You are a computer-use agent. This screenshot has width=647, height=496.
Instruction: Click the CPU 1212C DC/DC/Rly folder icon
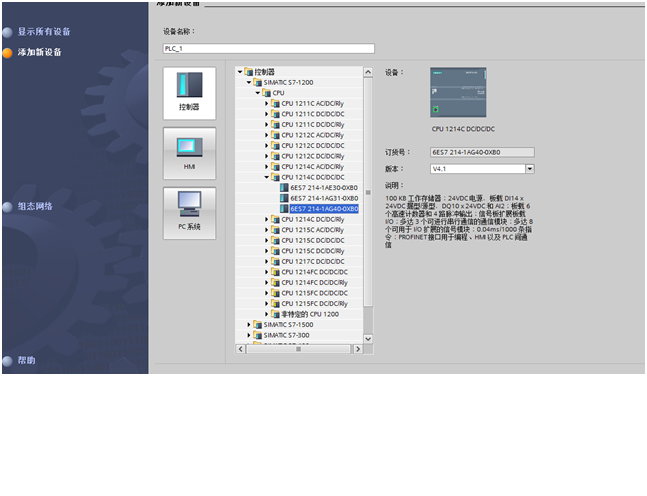click(x=275, y=156)
